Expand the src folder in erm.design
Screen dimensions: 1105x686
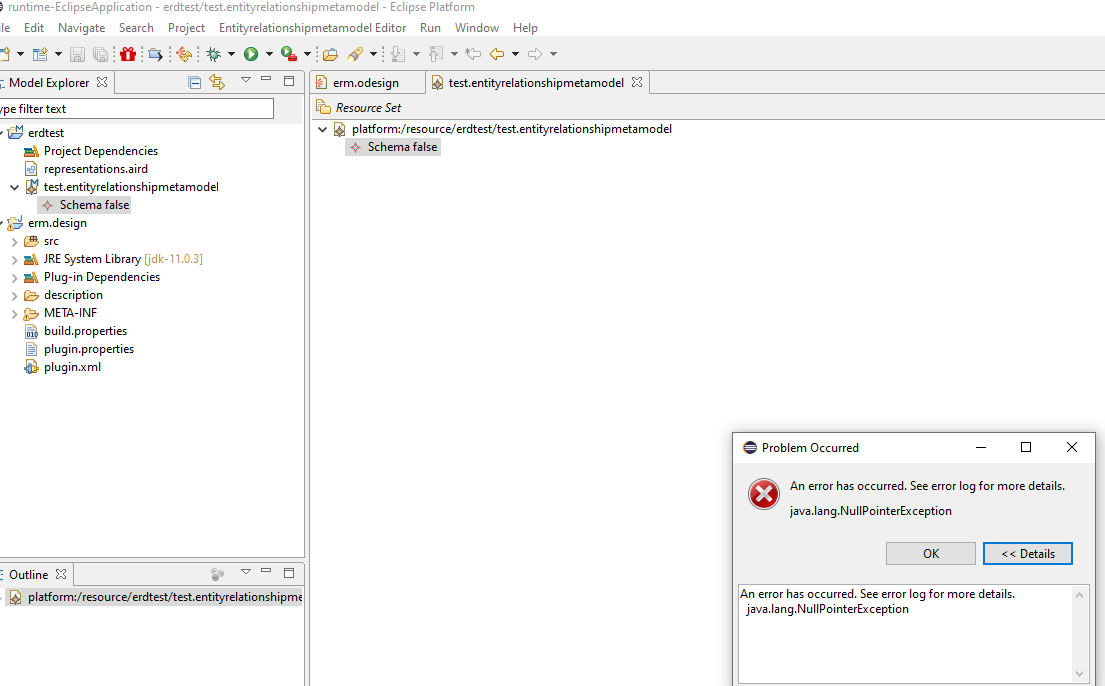click(14, 241)
